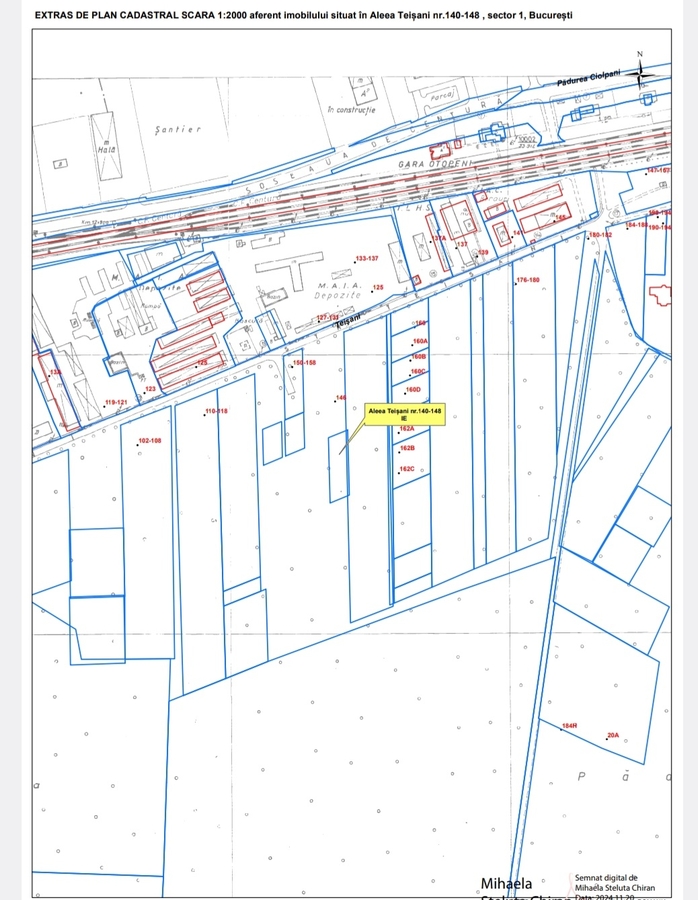Viewport: 698px width, 900px height.
Task: Click the '10002' survey point label
Action: coord(526,139)
